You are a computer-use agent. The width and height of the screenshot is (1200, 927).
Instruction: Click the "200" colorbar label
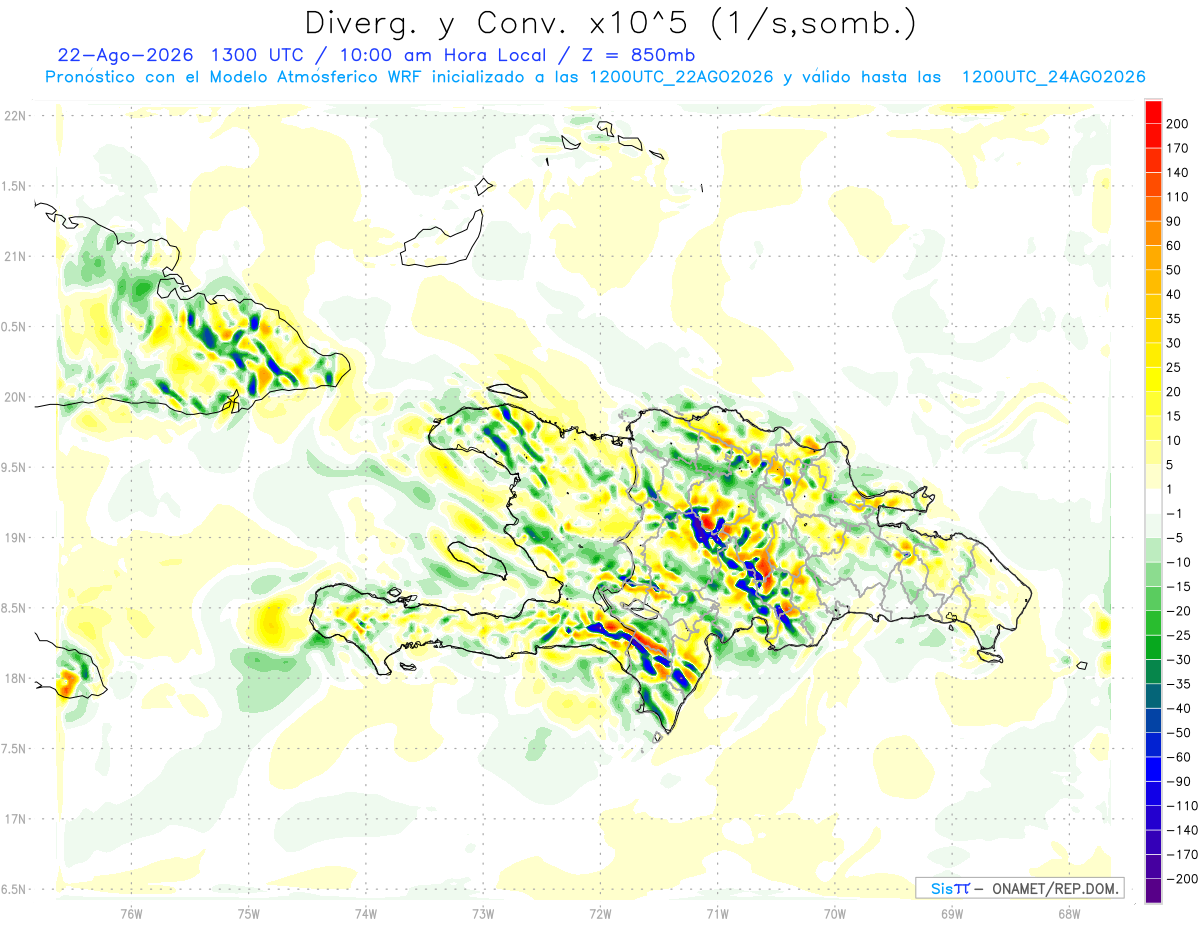click(x=1177, y=123)
